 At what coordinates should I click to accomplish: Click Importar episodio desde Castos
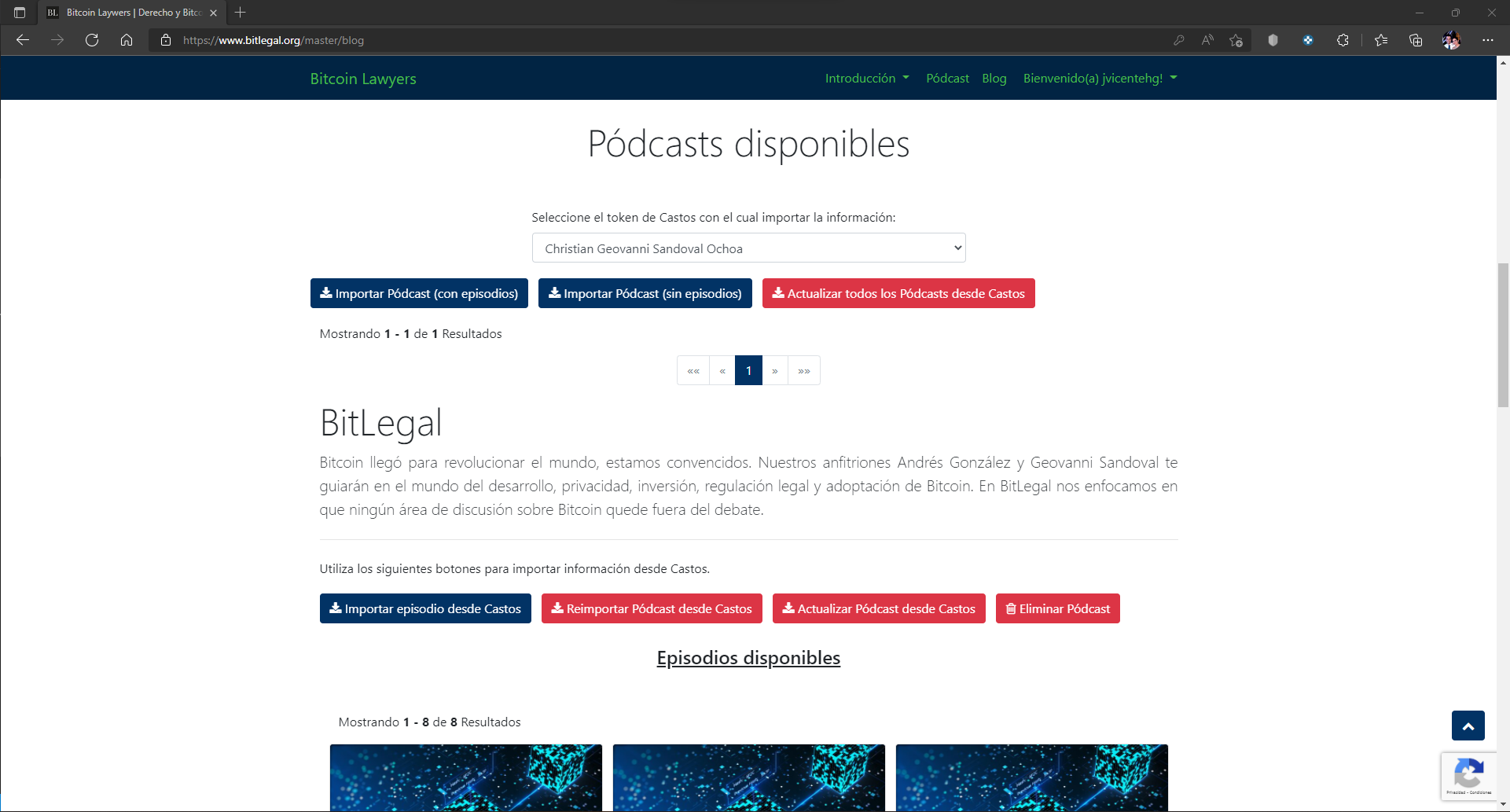(425, 608)
